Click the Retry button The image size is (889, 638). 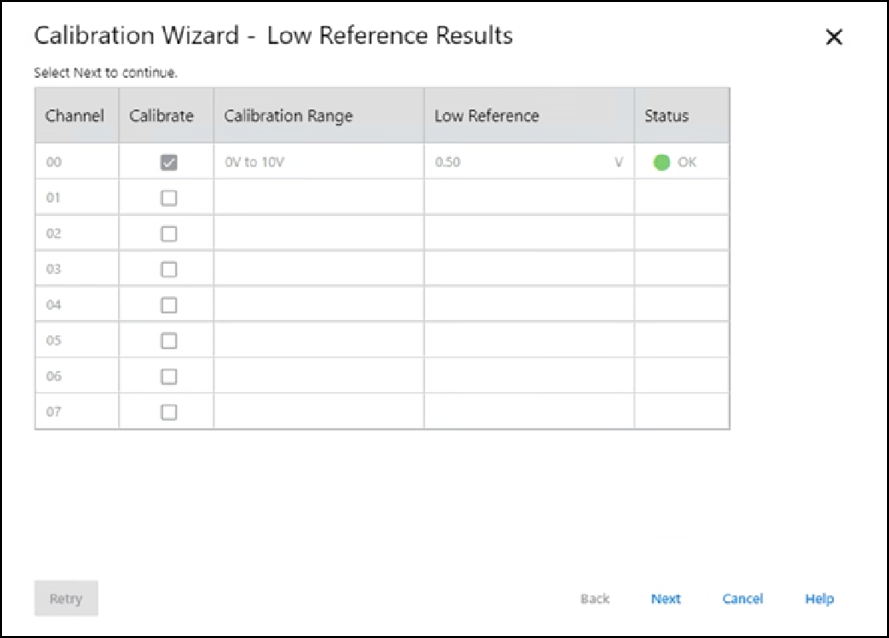66,599
